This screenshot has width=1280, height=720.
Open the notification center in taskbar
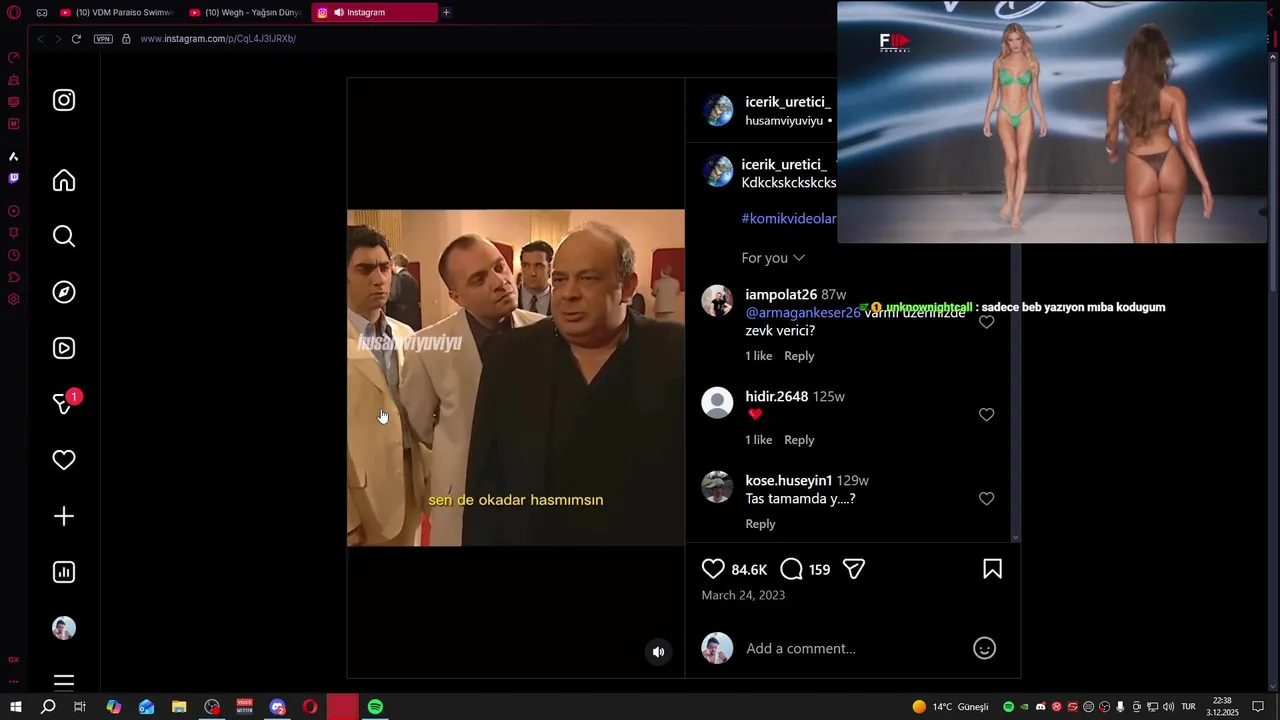click(1258, 707)
